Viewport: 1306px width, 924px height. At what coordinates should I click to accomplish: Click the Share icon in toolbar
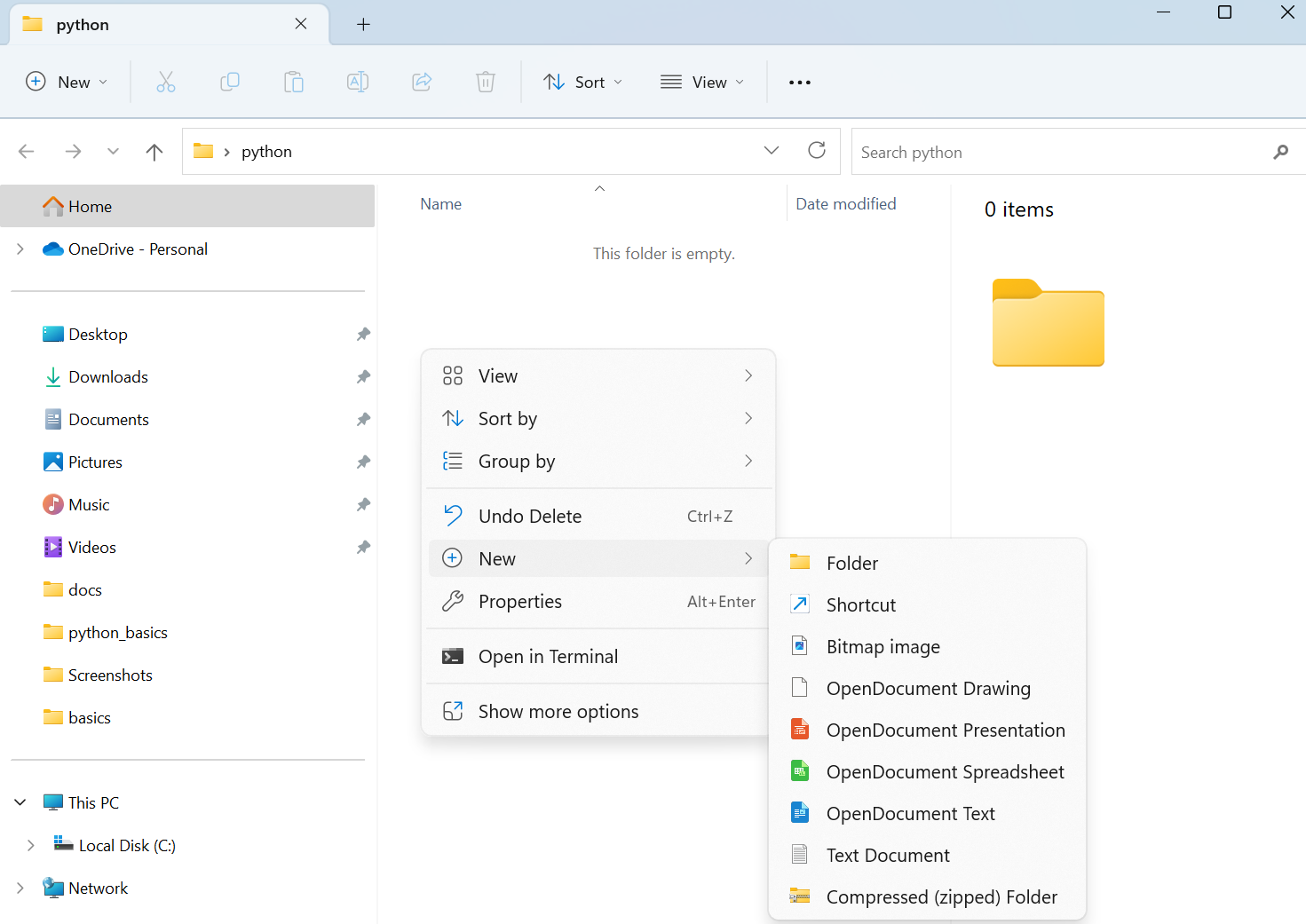coord(422,83)
